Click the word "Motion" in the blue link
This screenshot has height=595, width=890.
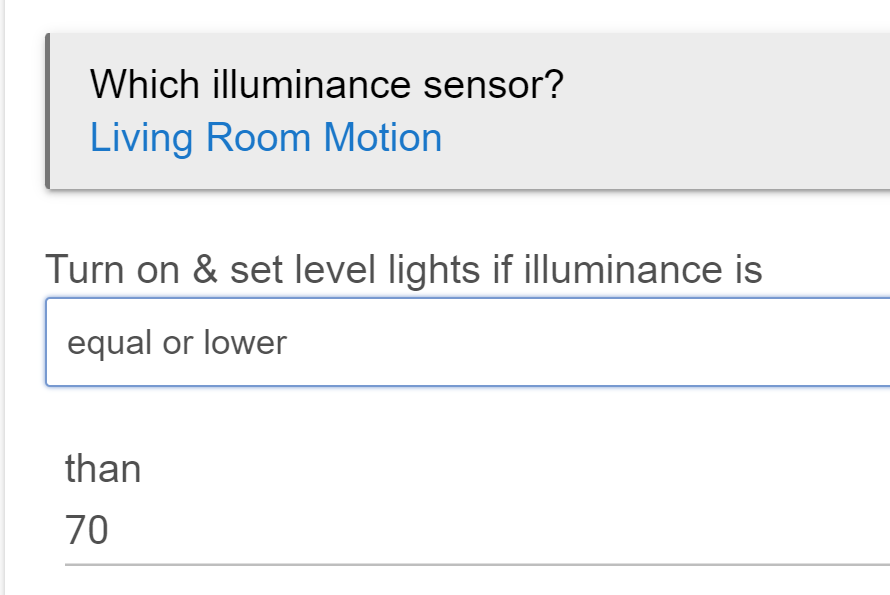[x=383, y=138]
